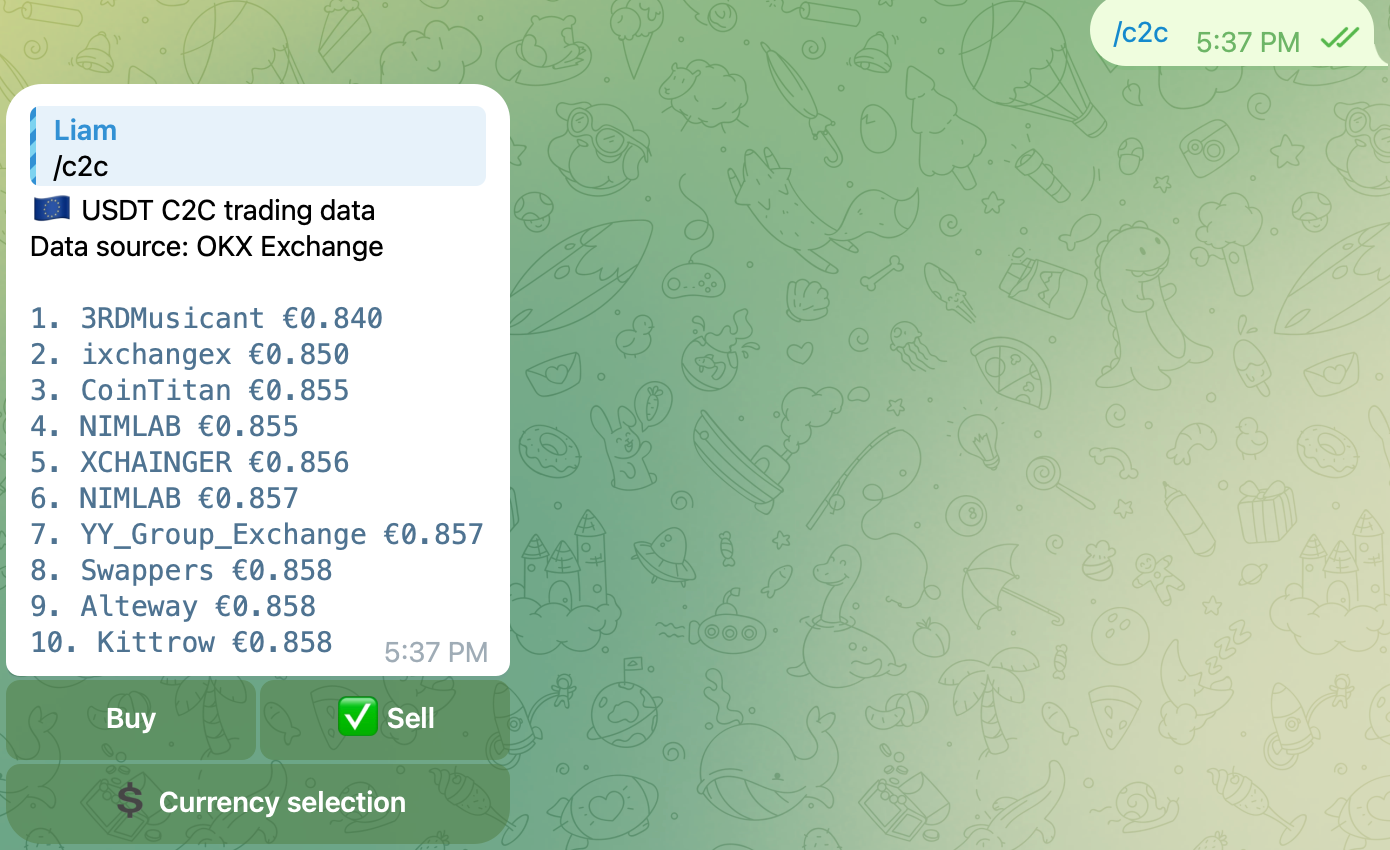This screenshot has height=850, width=1390.
Task: Click the /c2c command in sent message
Action: 1141,32
